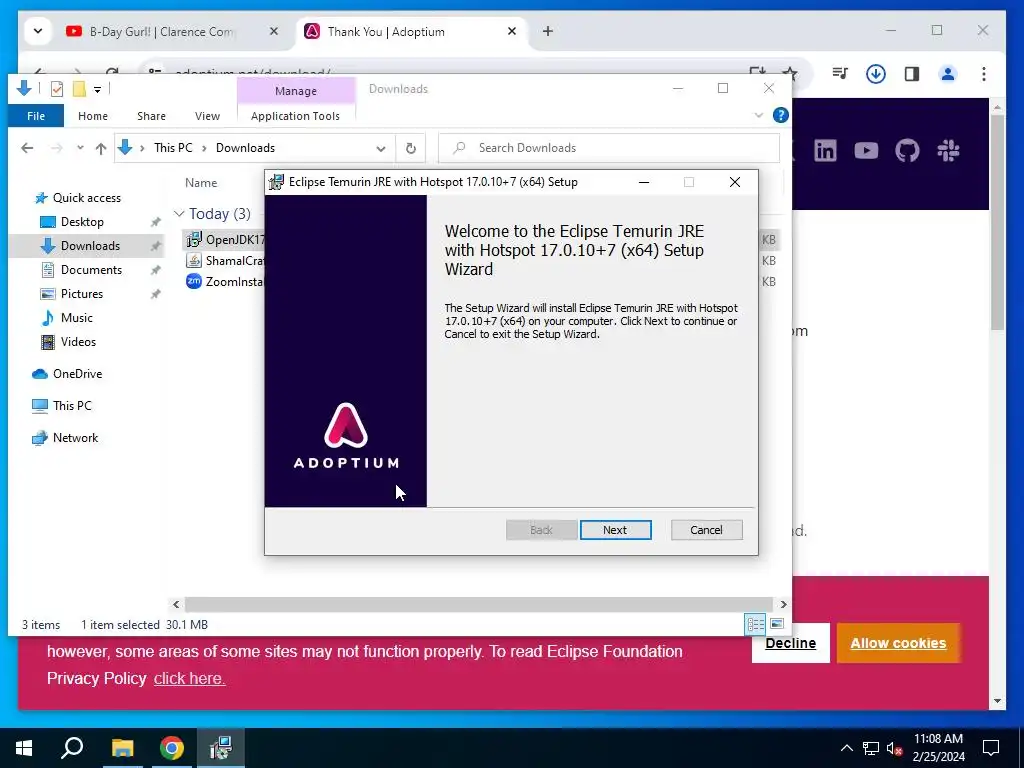Open Pictures in navigation pane
Screen dimensions: 1024x768
(82, 294)
